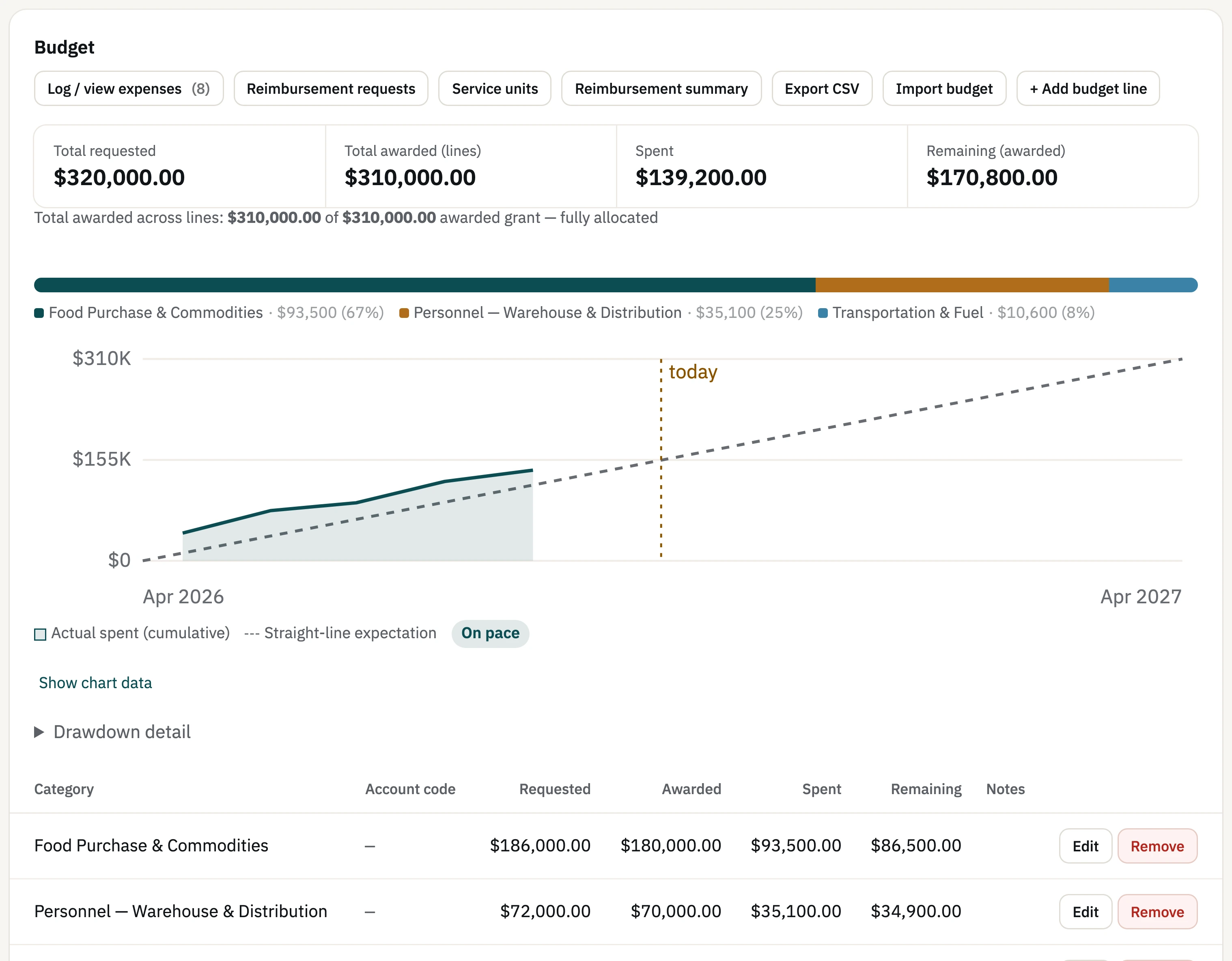Click the Straight-line expectation legend label
This screenshot has width=1232, height=961.
pyautogui.click(x=350, y=633)
